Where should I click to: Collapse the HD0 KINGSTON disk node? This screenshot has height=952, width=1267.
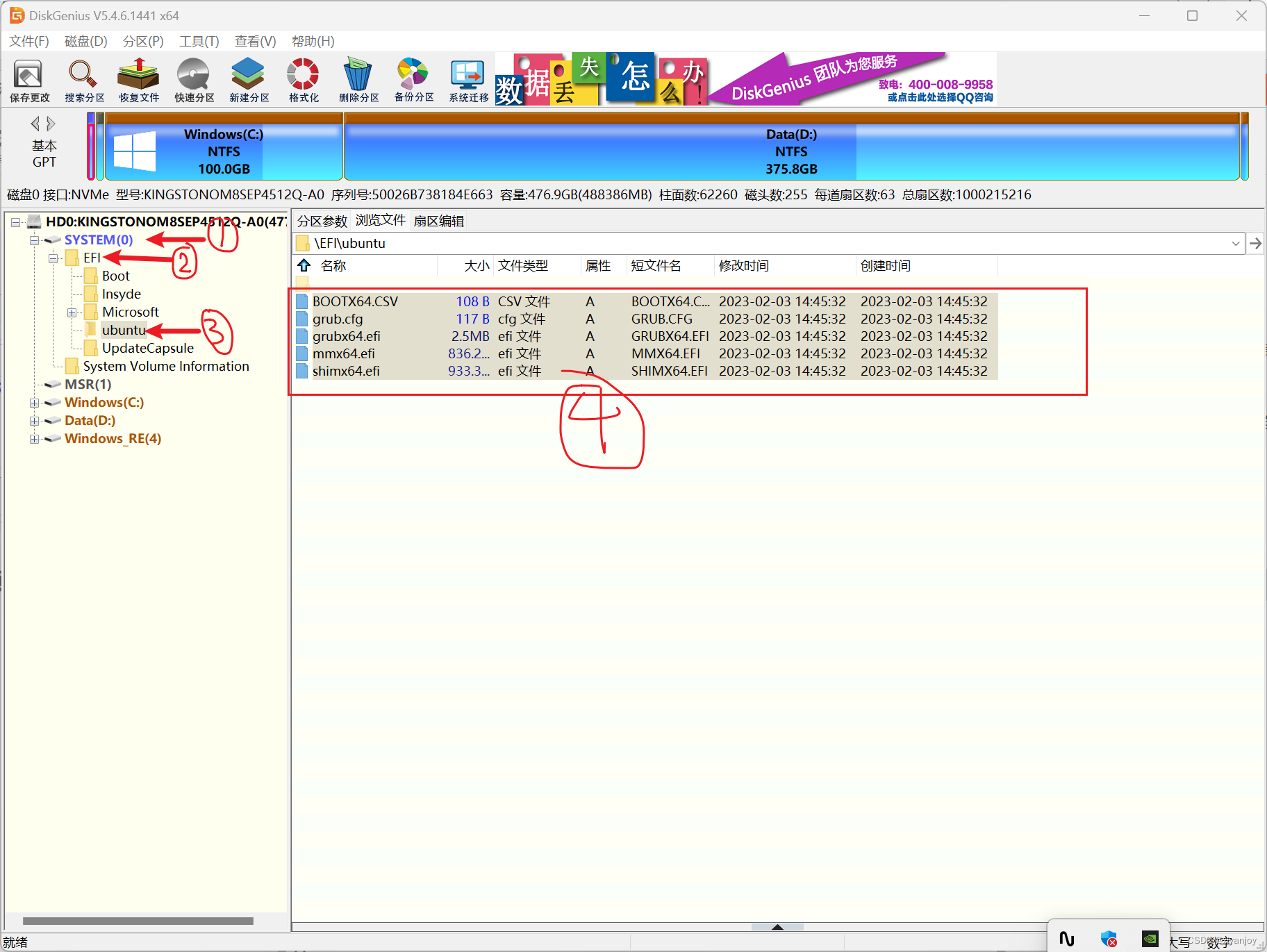tap(15, 222)
